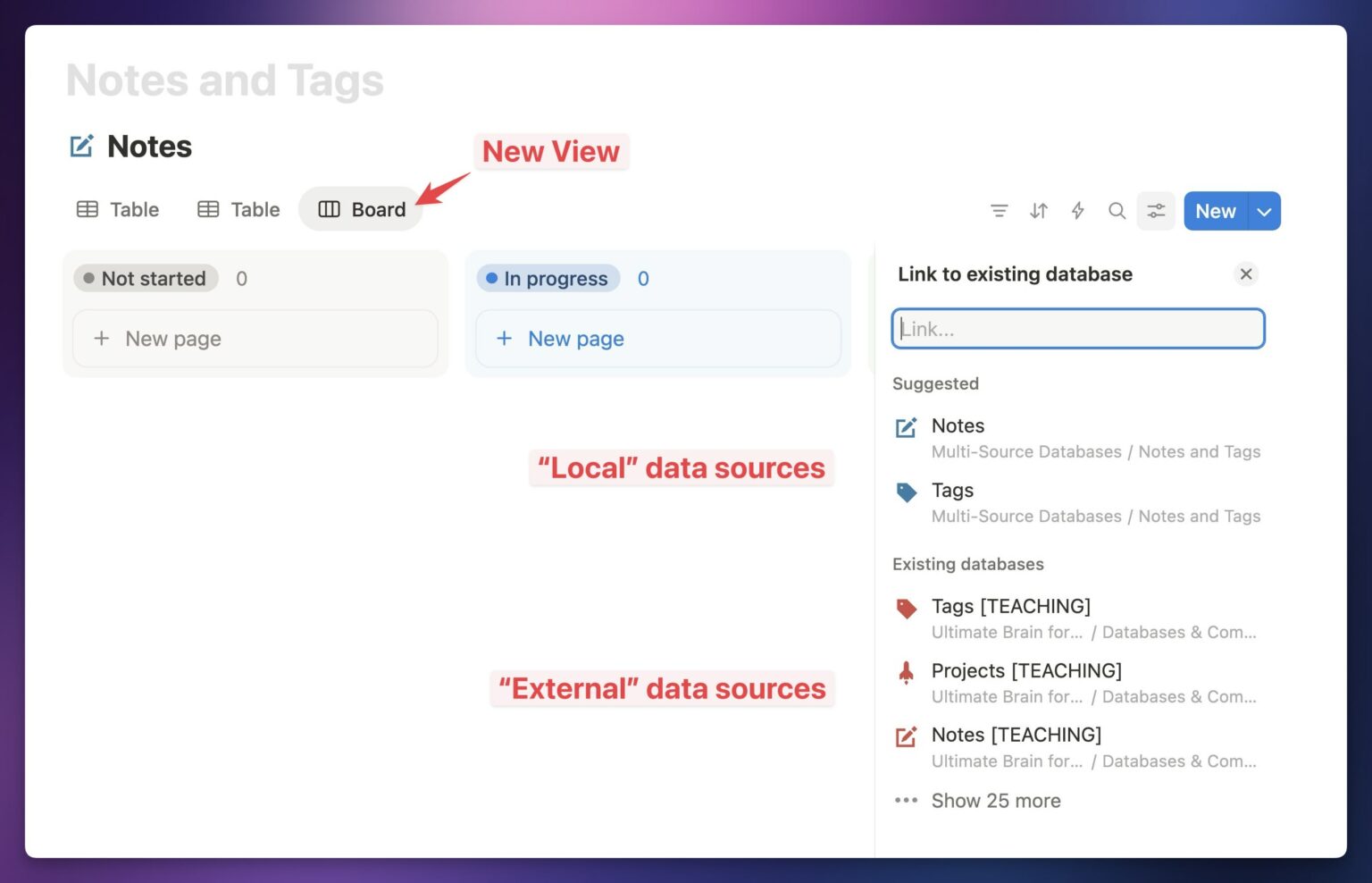Switch to the first Table view tab
The image size is (1372, 883).
[118, 209]
